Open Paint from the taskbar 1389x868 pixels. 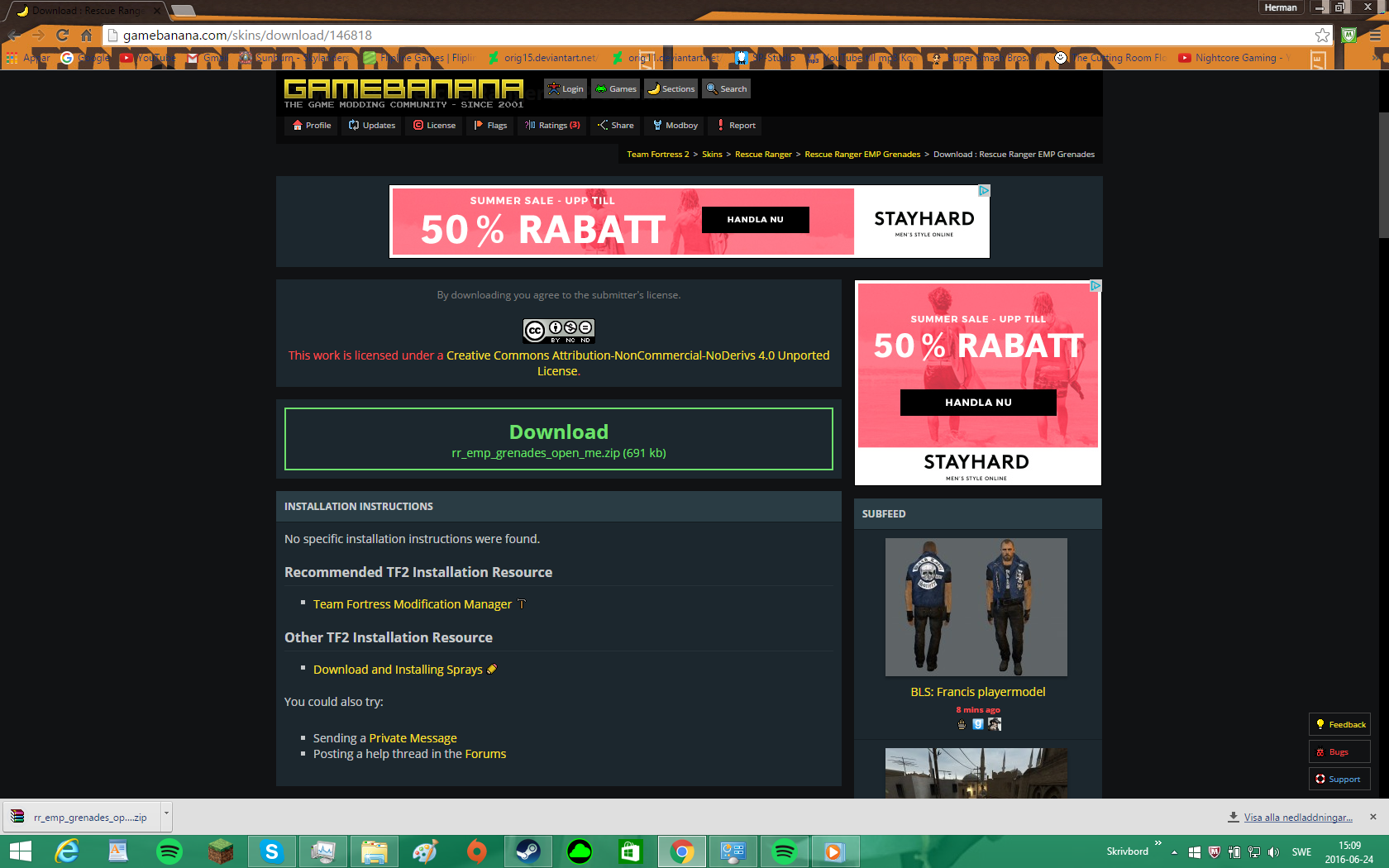(x=425, y=851)
